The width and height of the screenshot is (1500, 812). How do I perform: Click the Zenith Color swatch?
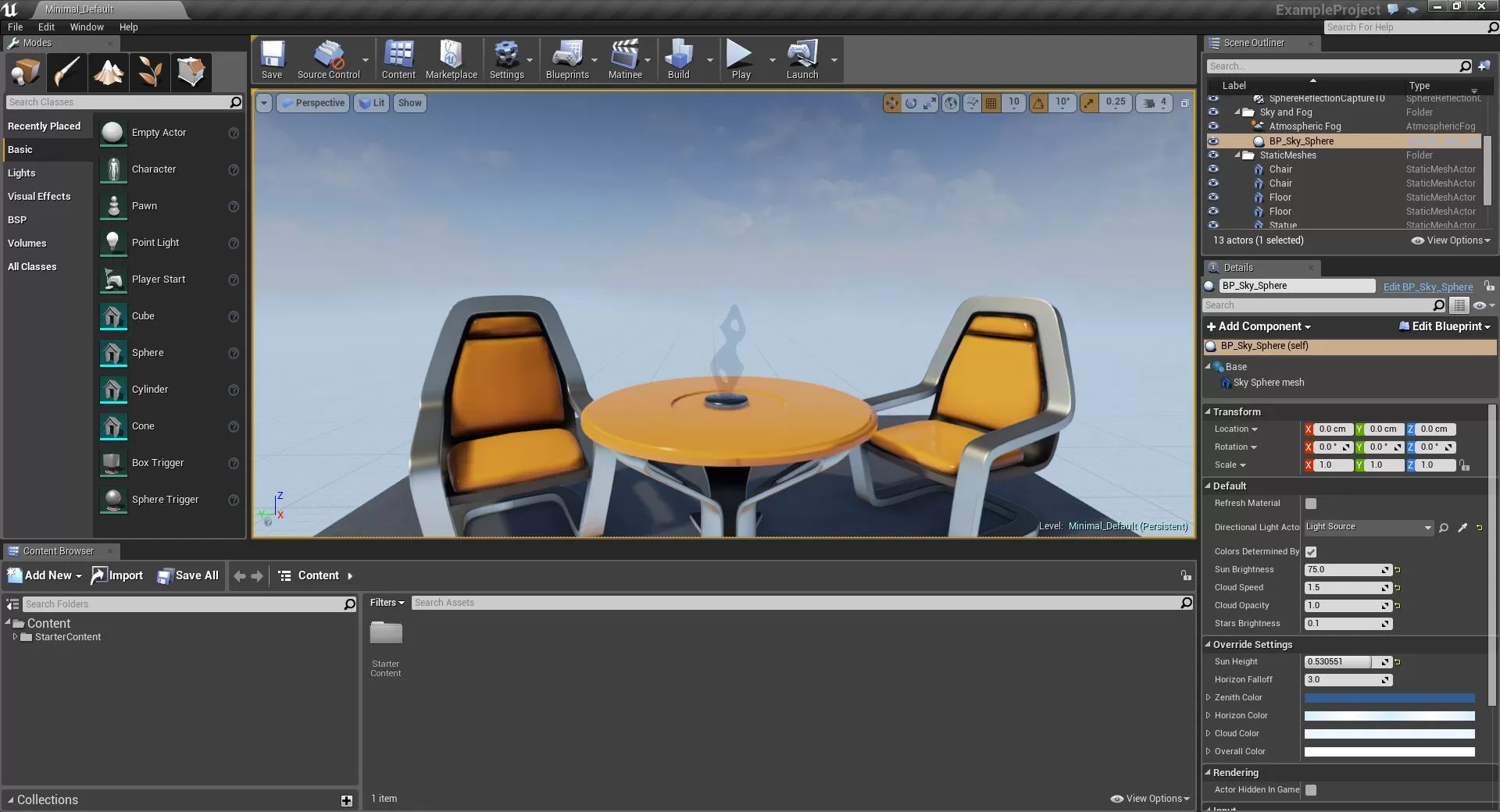pyautogui.click(x=1389, y=698)
